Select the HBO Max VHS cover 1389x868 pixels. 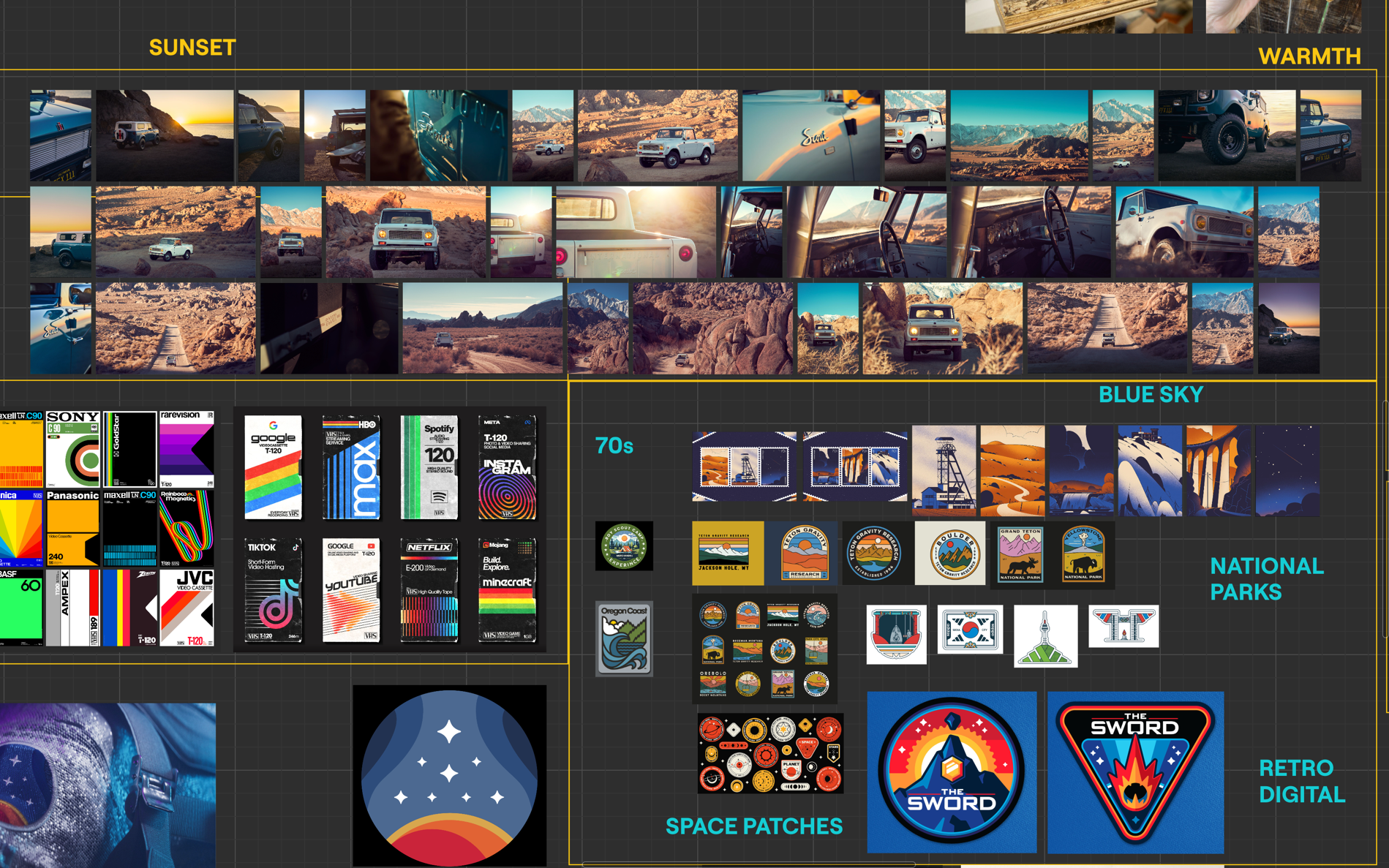(x=351, y=467)
